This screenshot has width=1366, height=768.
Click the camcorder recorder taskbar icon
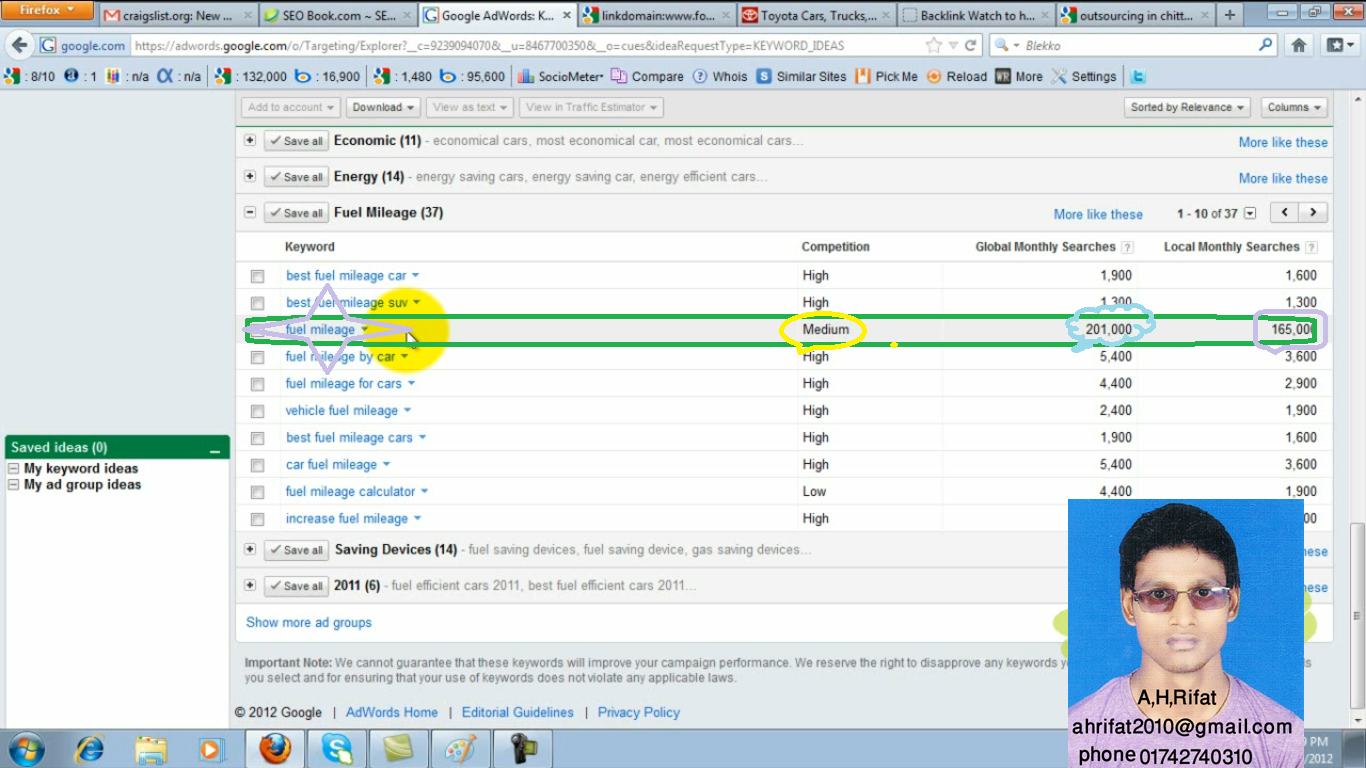pyautogui.click(x=521, y=749)
